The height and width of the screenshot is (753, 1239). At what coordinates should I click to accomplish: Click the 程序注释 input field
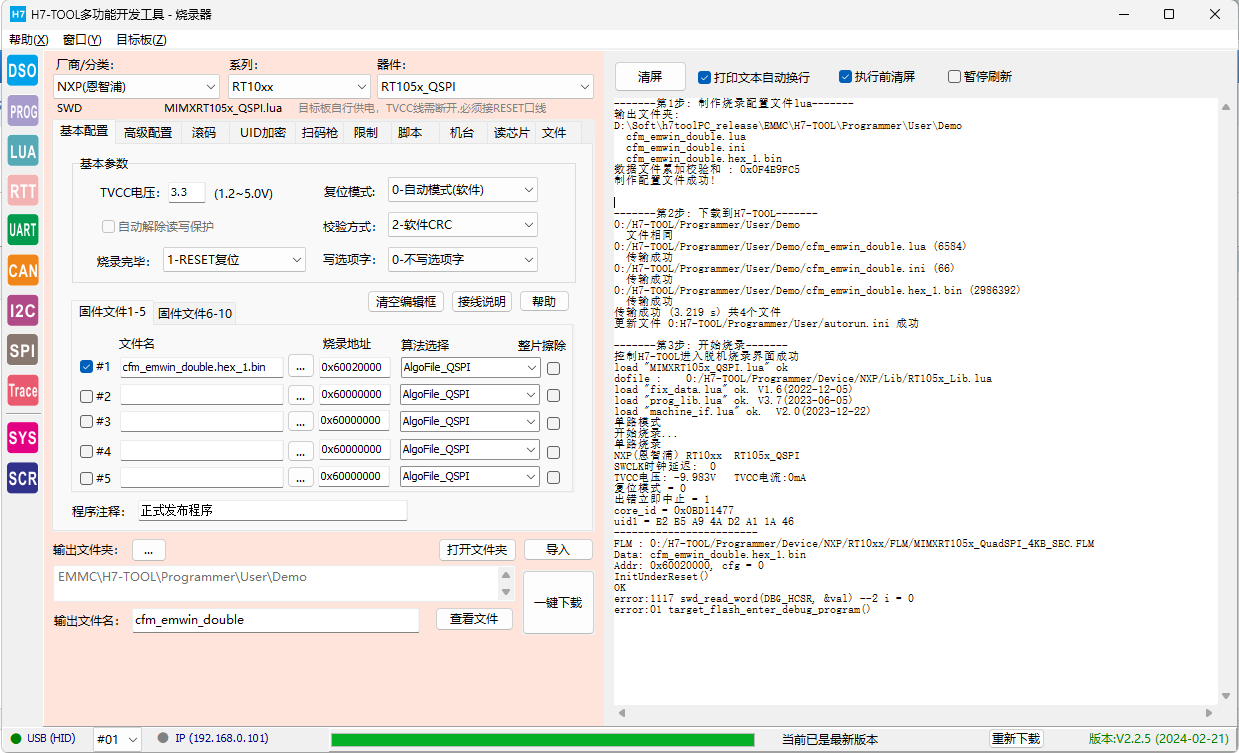pos(272,511)
